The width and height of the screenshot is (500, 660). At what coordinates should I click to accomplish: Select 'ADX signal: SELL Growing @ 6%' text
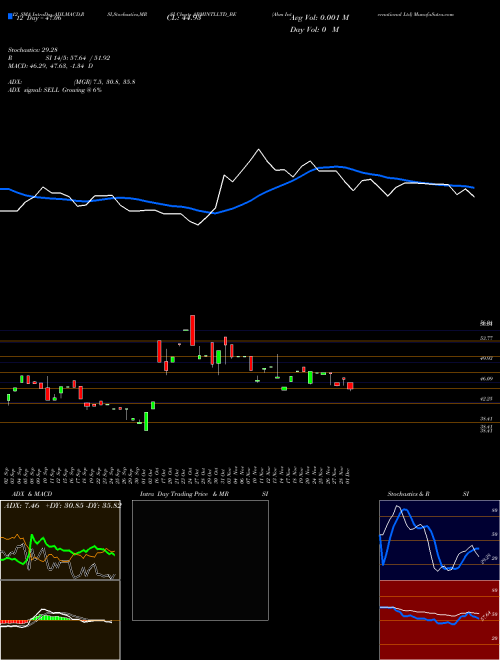click(x=55, y=90)
